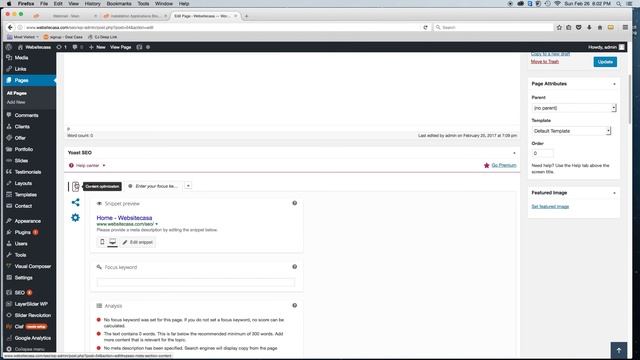The height and width of the screenshot is (360, 640).
Task: Open the Template dropdown
Action: 571,131
